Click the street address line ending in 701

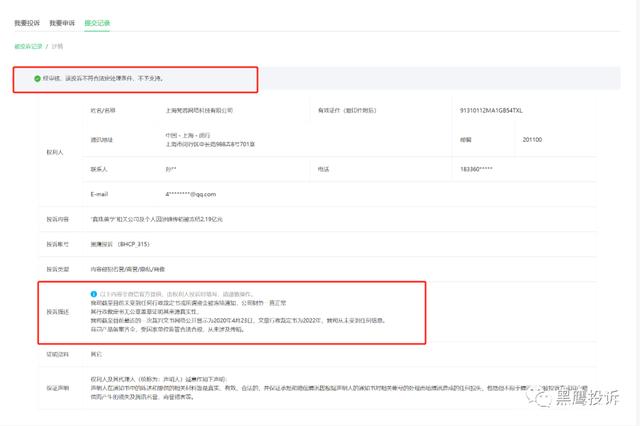point(210,144)
